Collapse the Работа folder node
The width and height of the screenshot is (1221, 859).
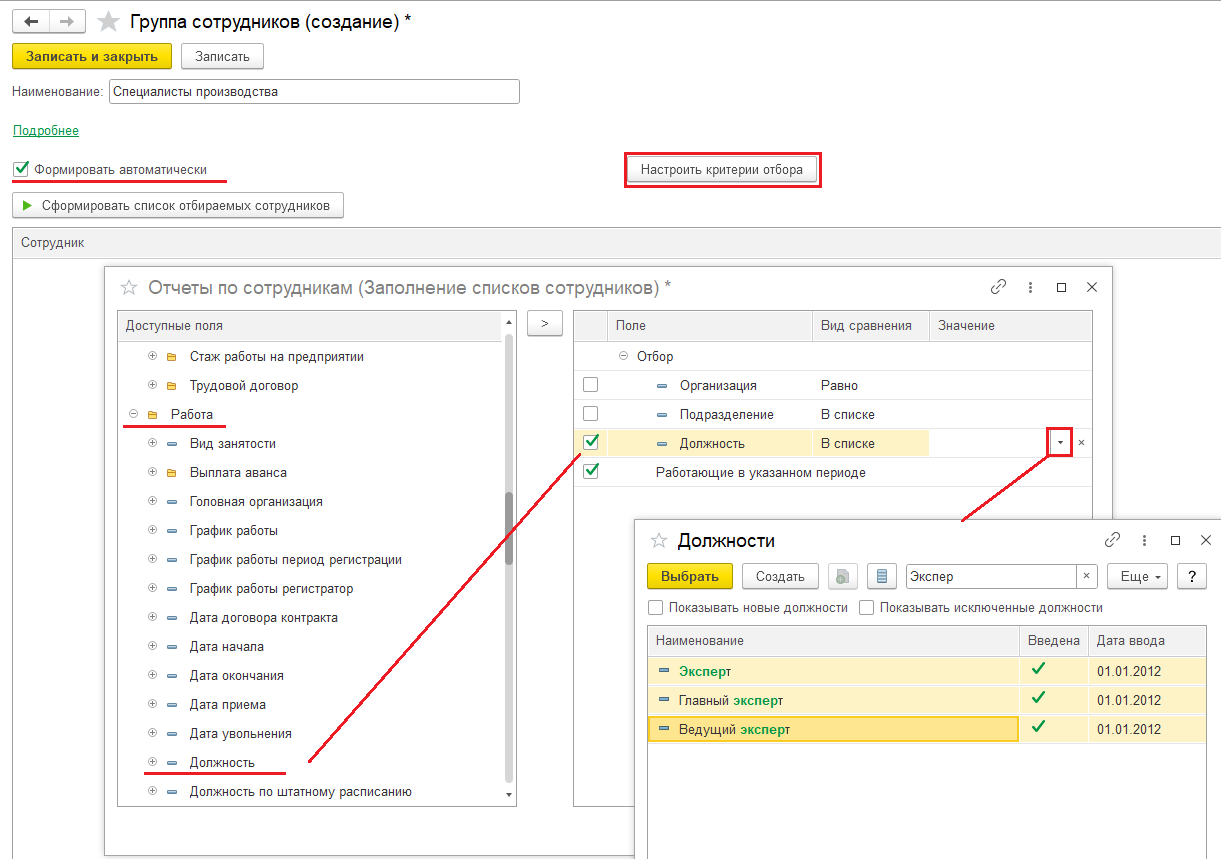133,414
